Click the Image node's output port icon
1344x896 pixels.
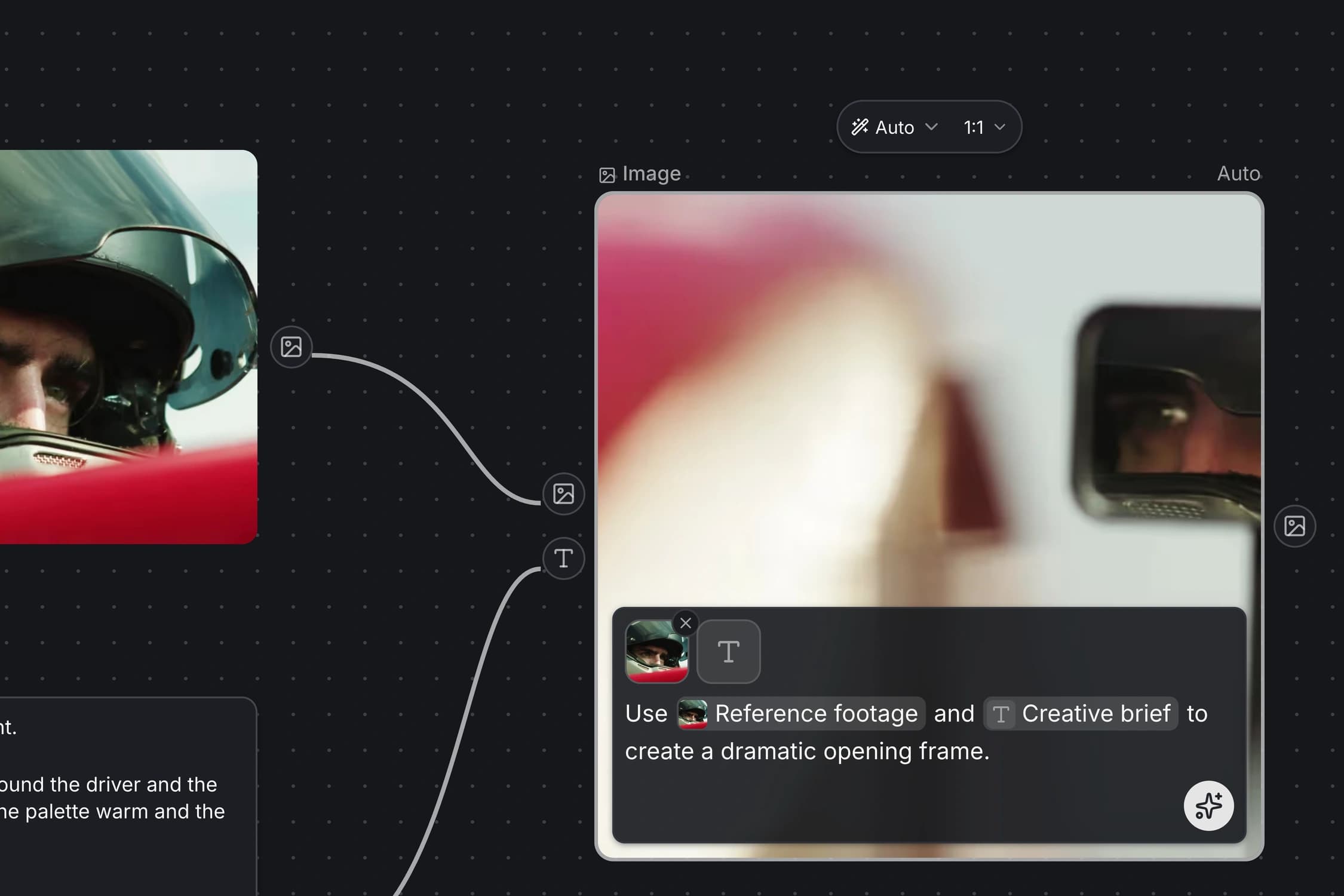point(1294,526)
